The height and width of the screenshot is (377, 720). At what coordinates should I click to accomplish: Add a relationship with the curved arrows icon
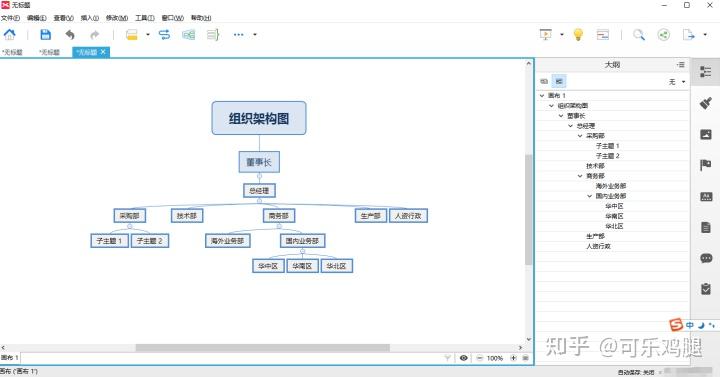(x=164, y=34)
